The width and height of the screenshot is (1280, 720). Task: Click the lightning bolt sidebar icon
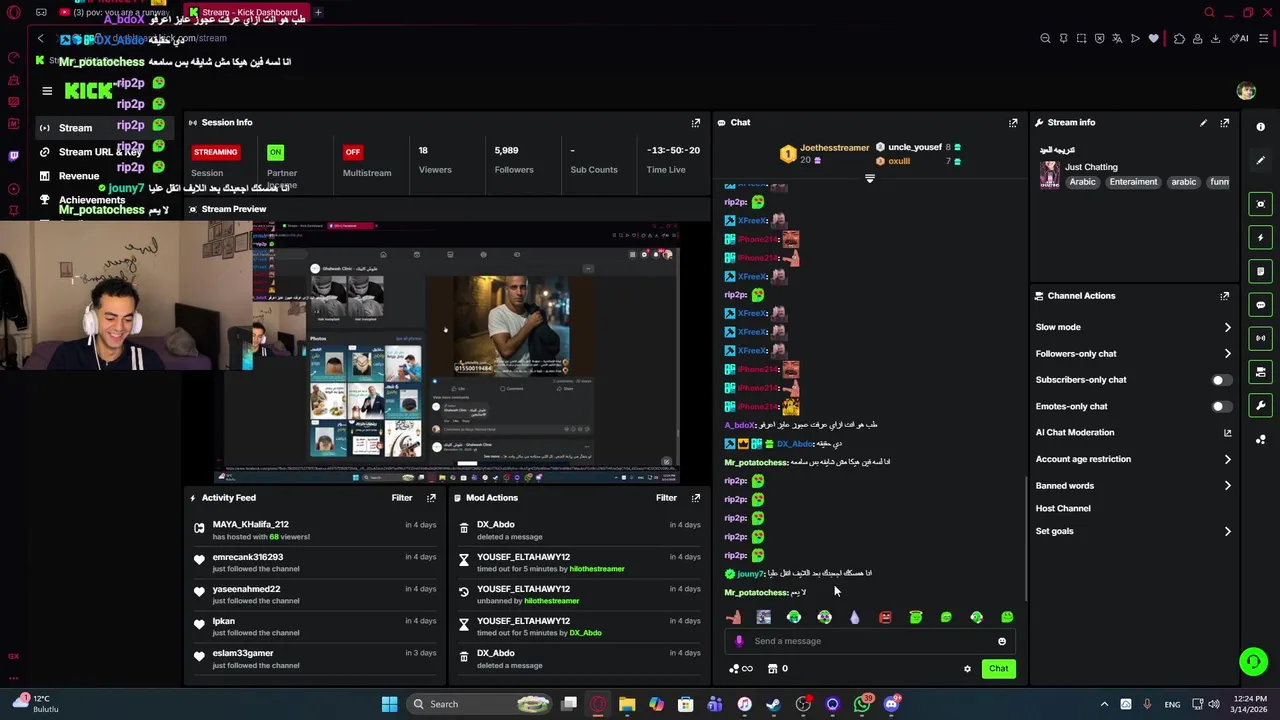1261,238
